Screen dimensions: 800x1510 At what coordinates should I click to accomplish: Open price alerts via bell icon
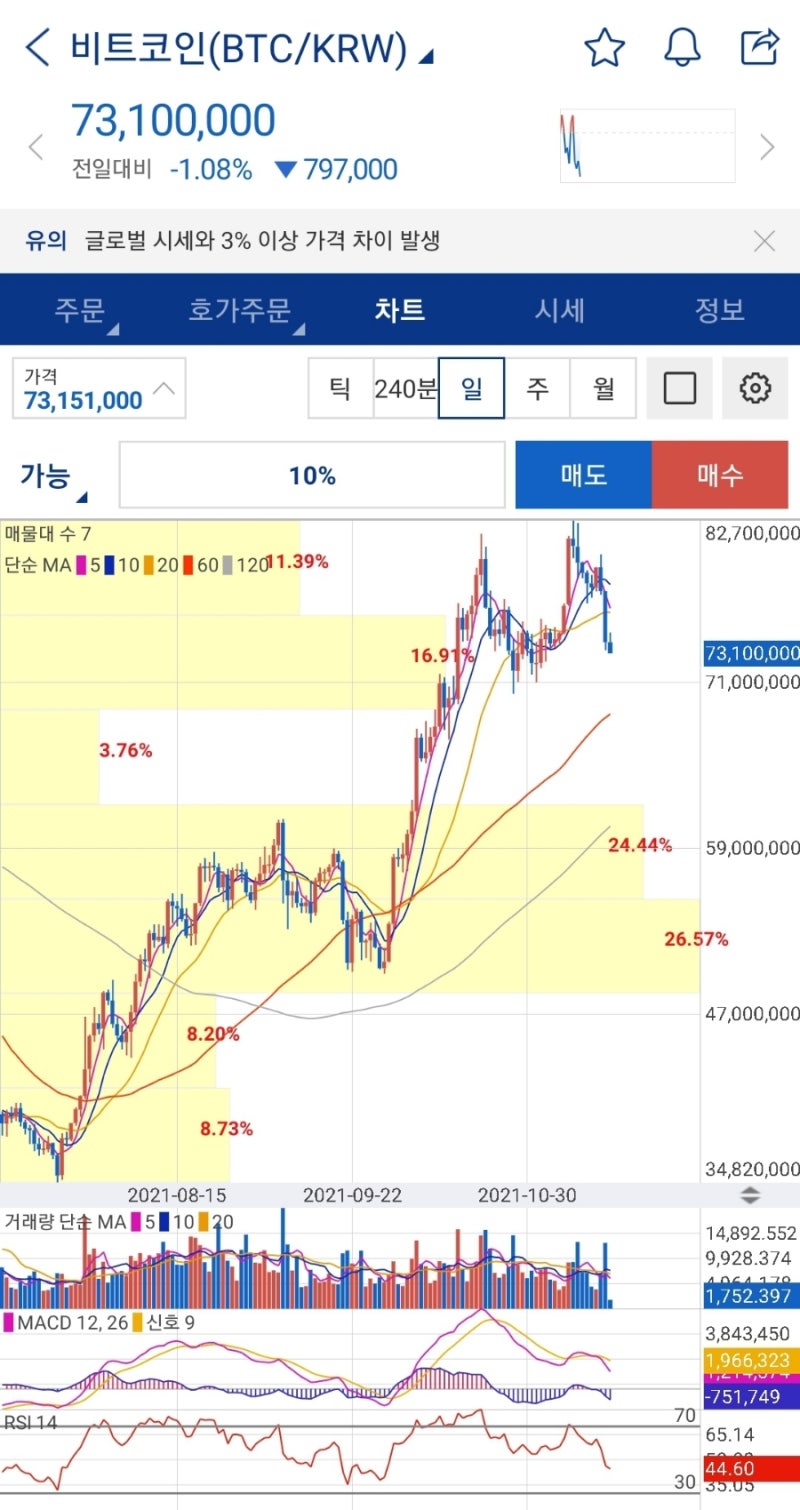coord(682,46)
